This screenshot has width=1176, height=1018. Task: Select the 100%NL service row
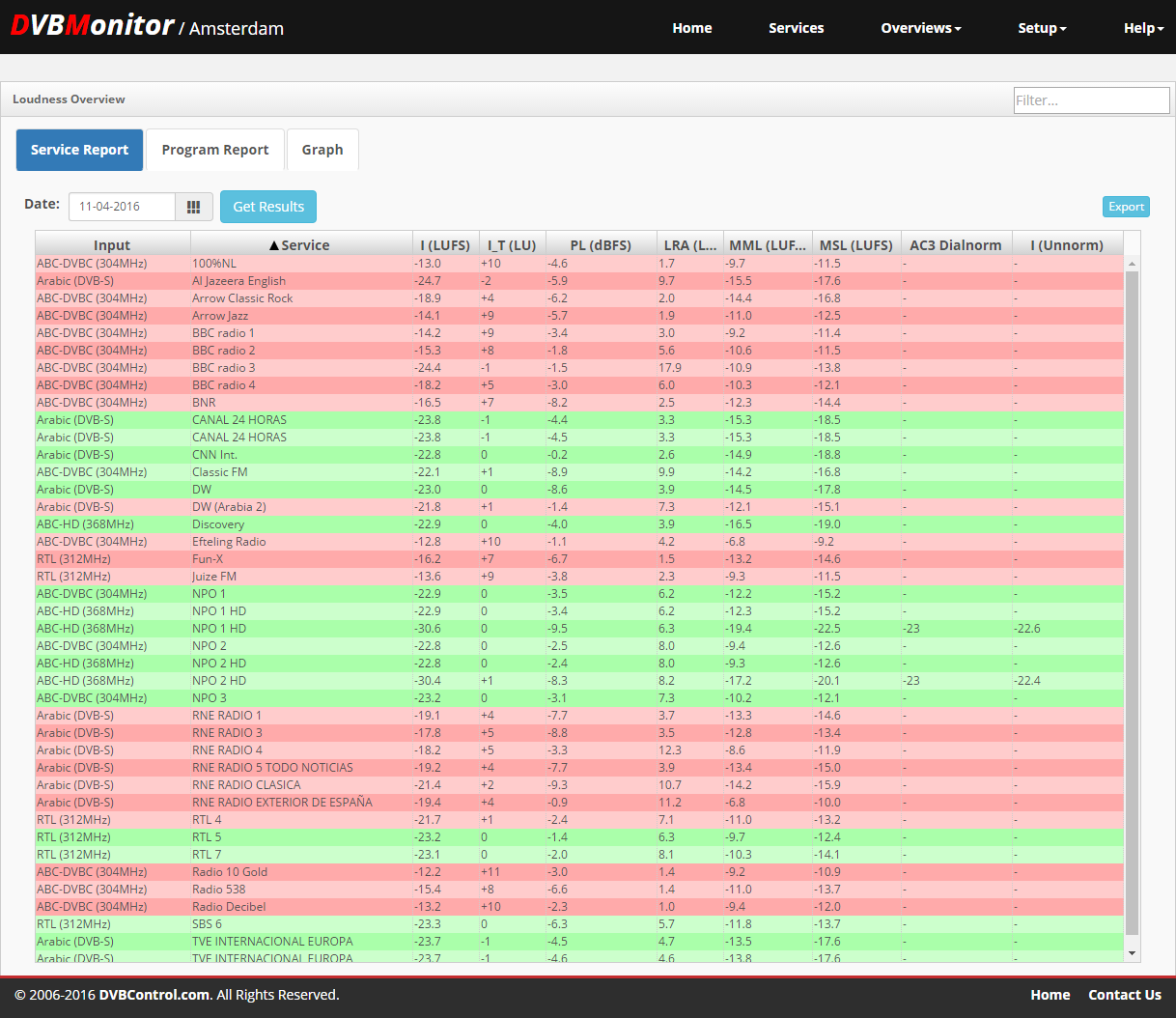click(579, 264)
